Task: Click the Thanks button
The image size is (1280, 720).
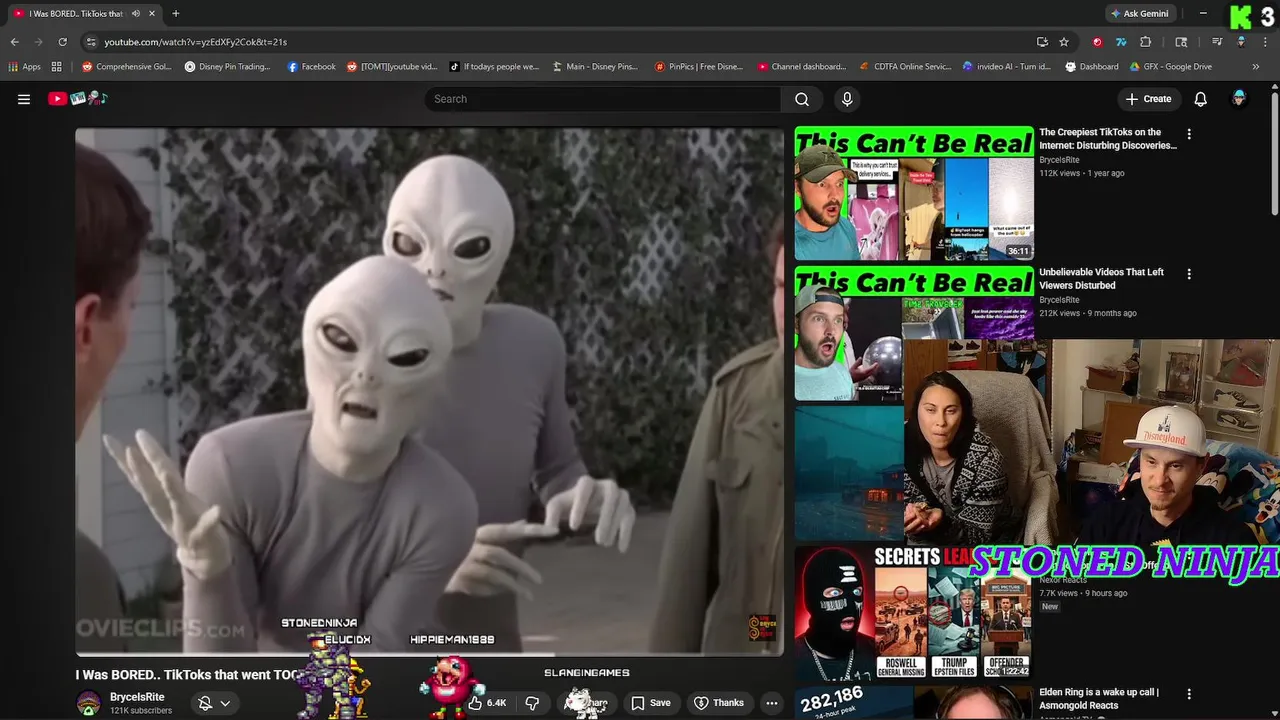Action: [719, 703]
